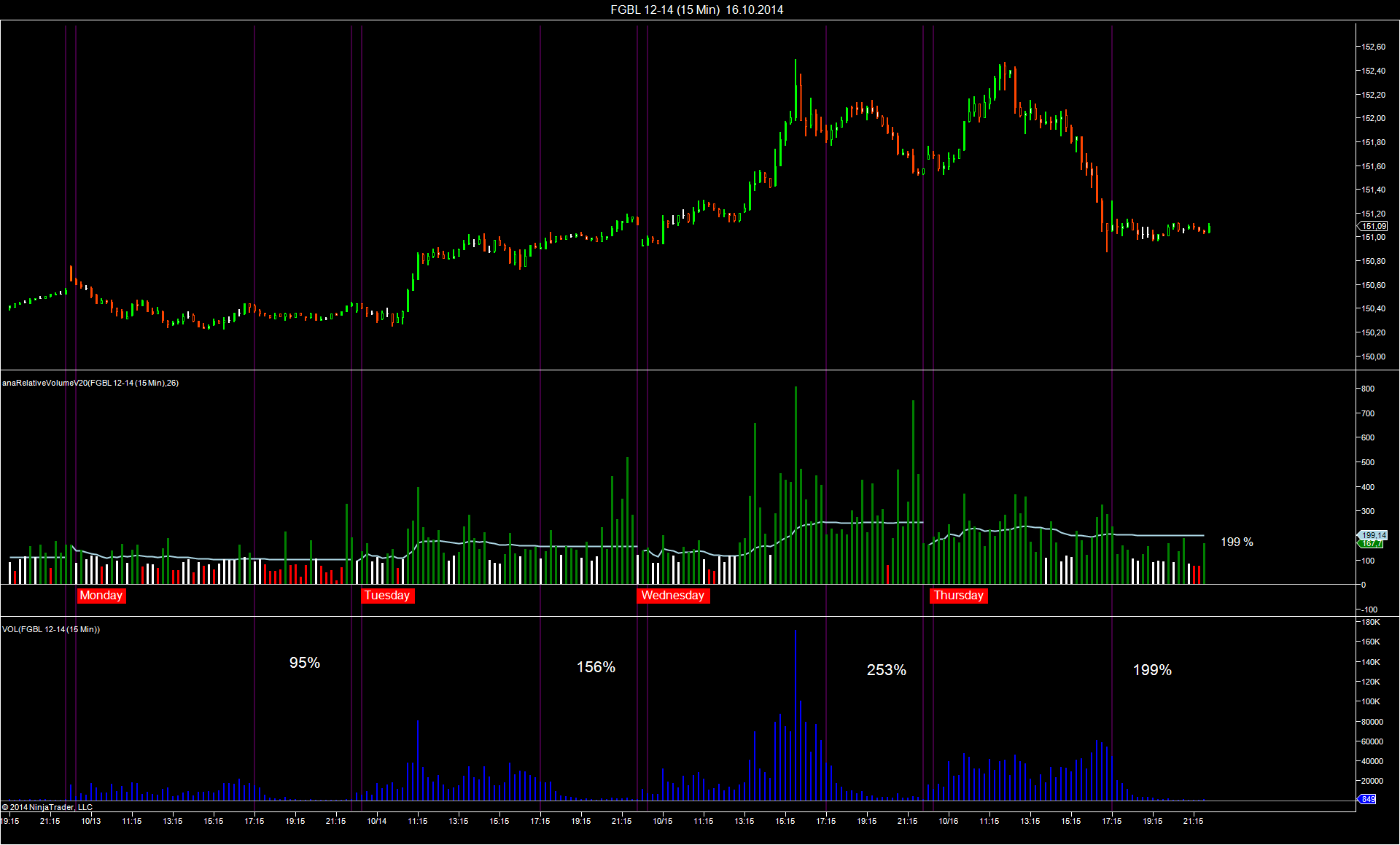Screen dimensions: 1400x845
Task: Click the 120K volume axis label
Action: coord(1371,682)
